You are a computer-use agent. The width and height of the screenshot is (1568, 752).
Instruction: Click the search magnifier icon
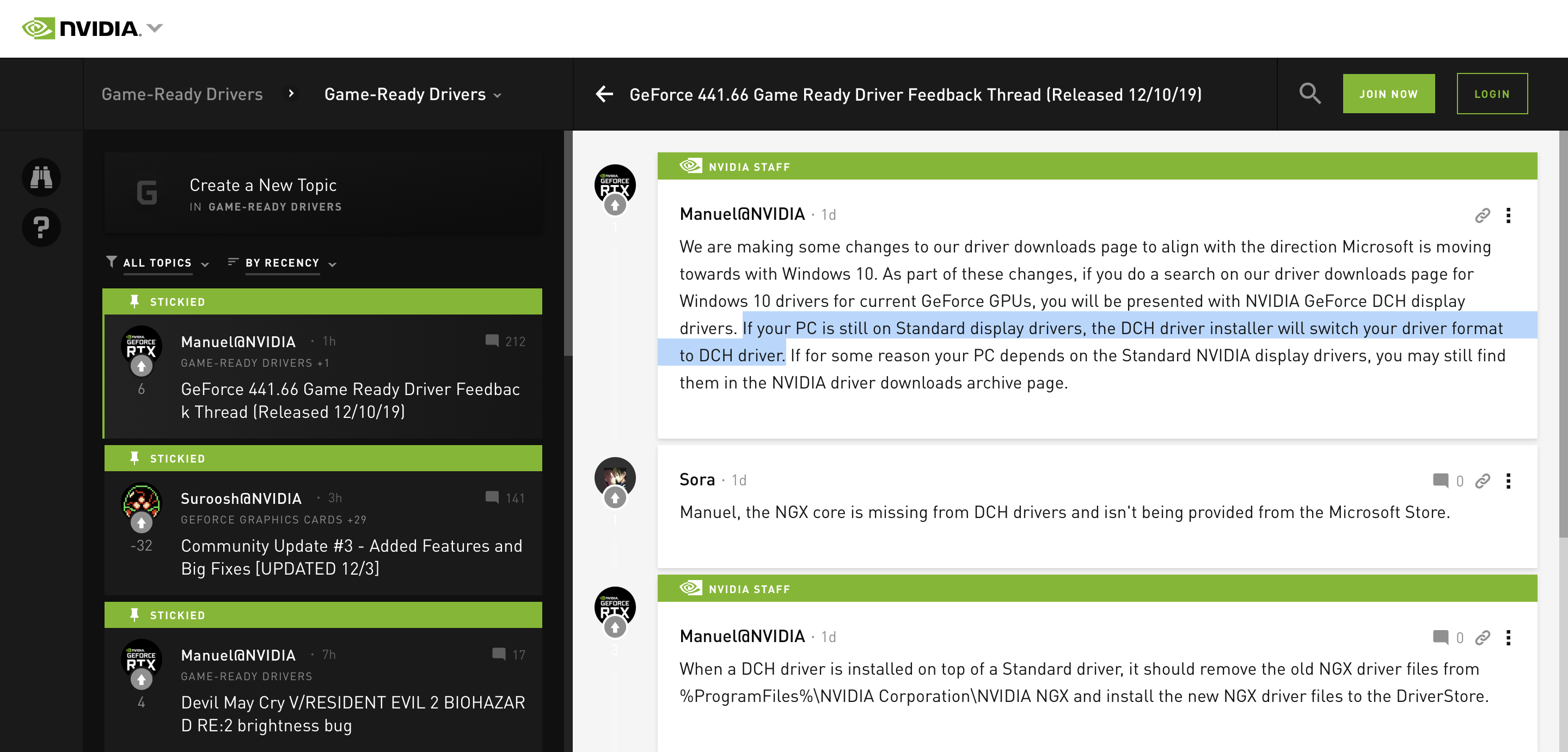(1309, 94)
